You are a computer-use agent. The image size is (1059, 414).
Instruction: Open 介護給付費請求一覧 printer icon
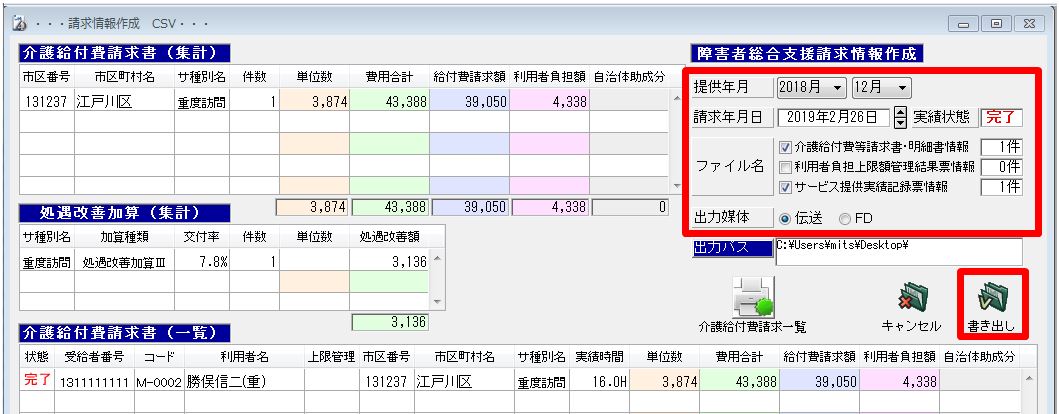coord(752,297)
